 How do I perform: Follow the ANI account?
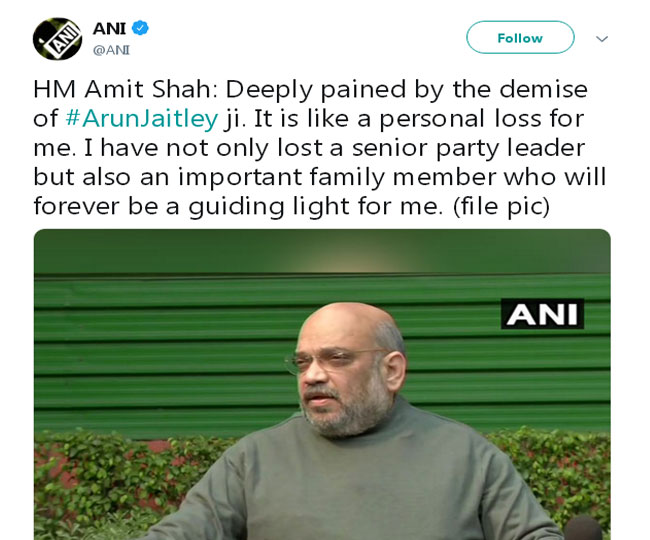click(520, 37)
